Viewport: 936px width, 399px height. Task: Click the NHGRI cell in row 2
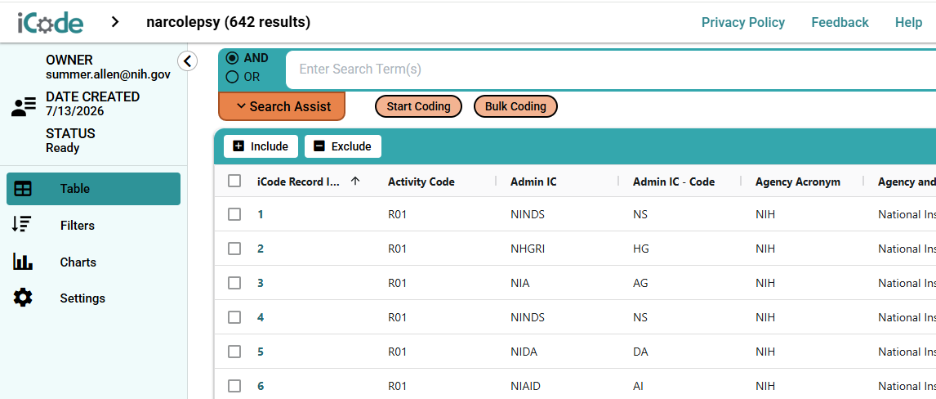click(x=527, y=248)
